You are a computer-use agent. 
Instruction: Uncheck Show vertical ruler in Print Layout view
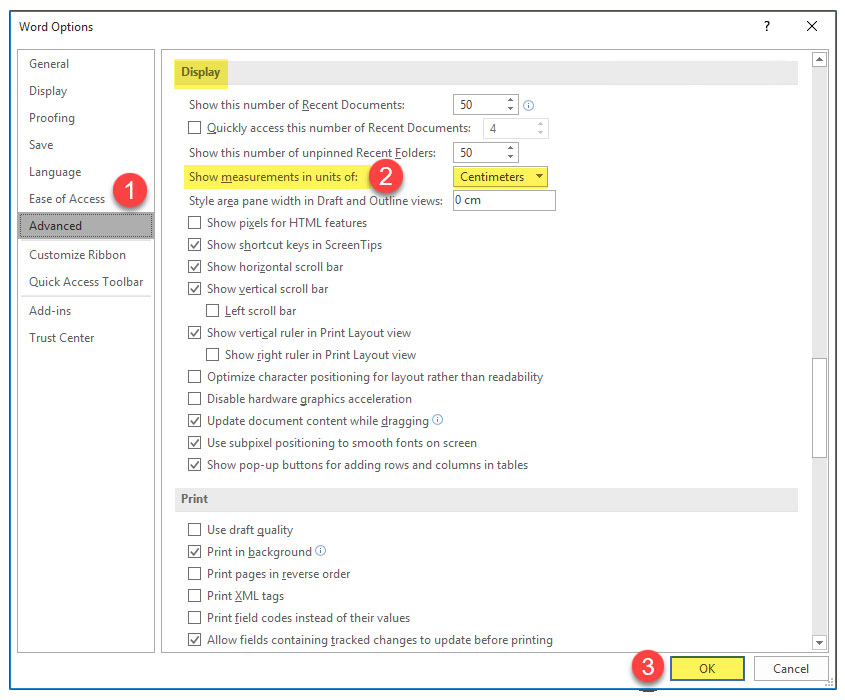194,333
